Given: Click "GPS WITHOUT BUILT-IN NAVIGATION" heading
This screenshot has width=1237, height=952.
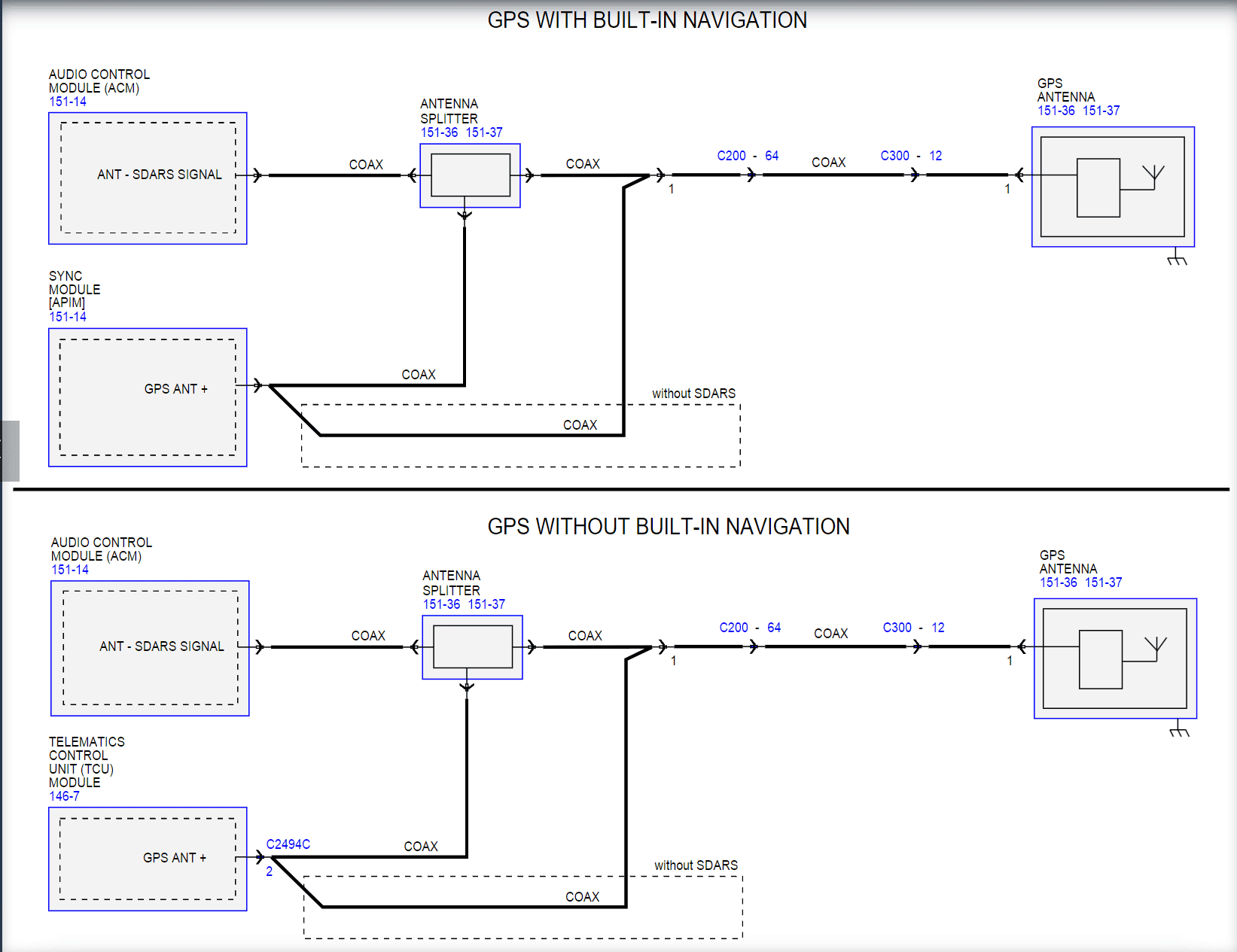Looking at the screenshot, I should 669,527.
